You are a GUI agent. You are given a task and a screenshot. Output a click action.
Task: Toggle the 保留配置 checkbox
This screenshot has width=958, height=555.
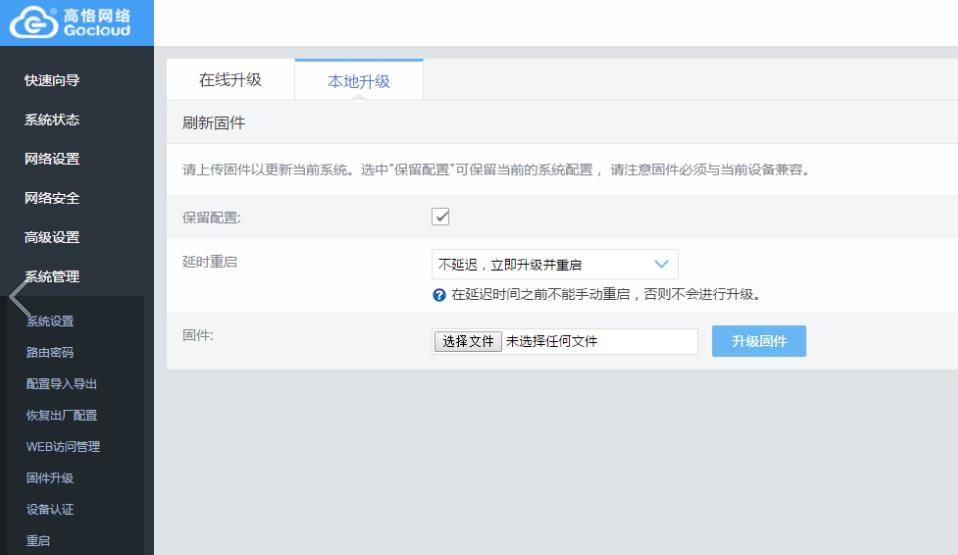tap(441, 216)
